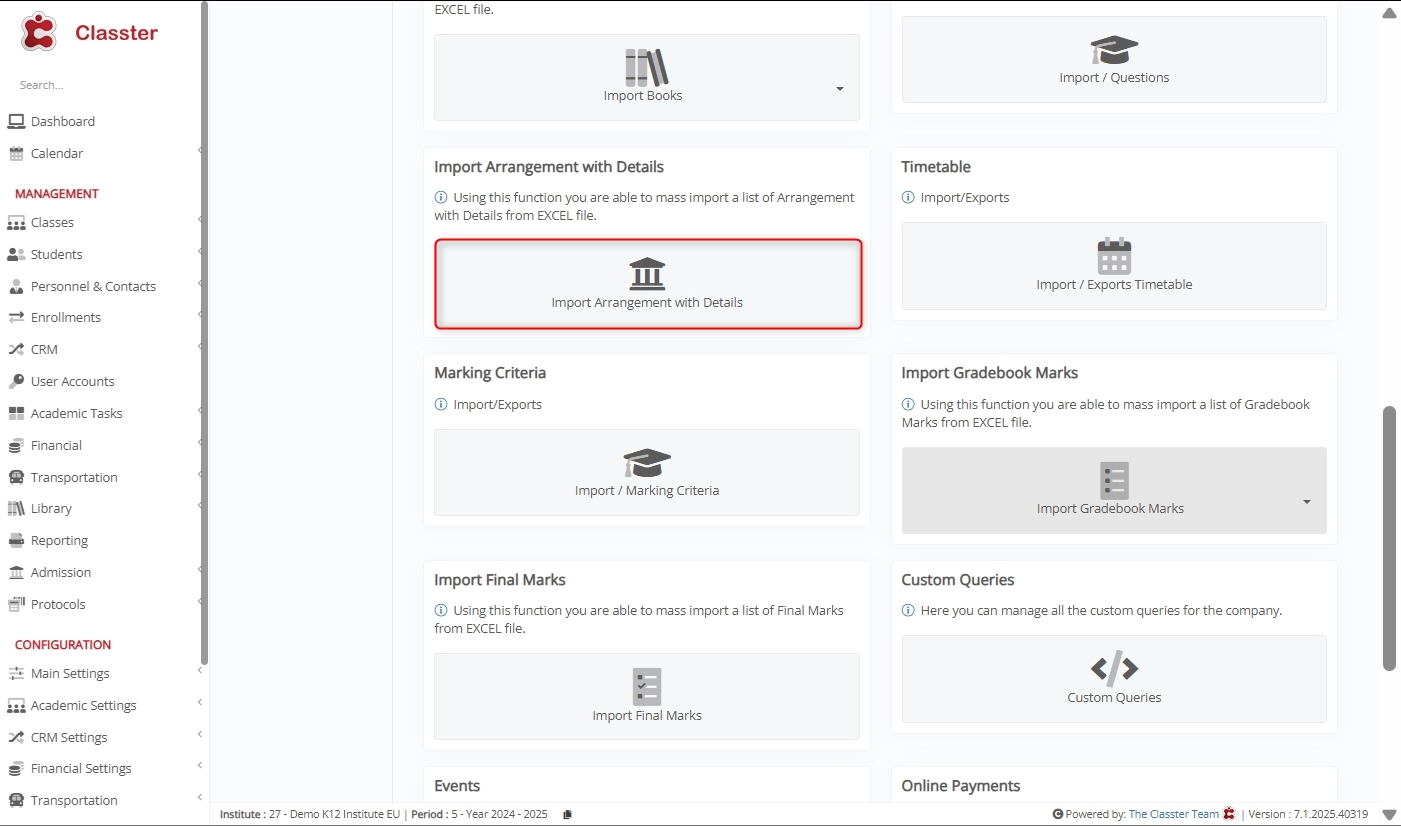Click the Import Arrangement with Details building icon

[647, 273]
